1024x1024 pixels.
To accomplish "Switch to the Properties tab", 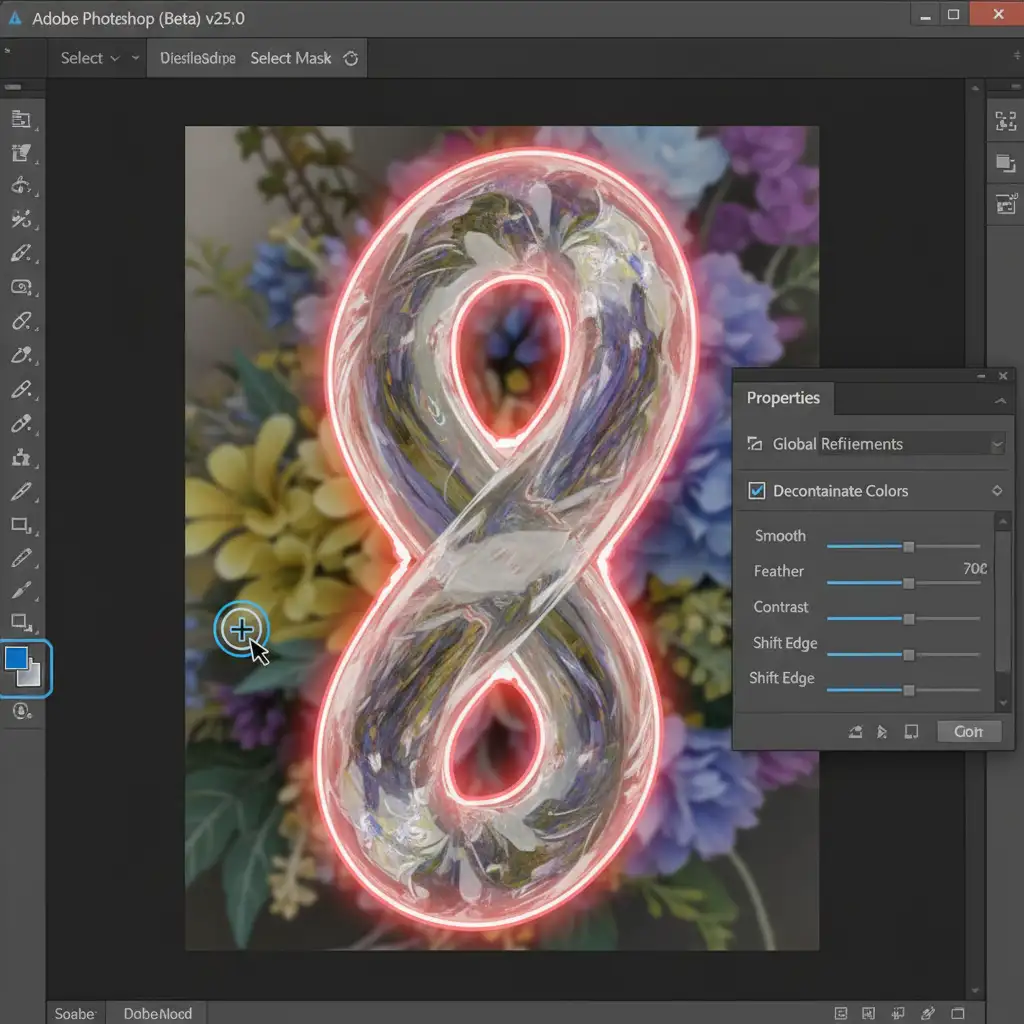I will 783,398.
